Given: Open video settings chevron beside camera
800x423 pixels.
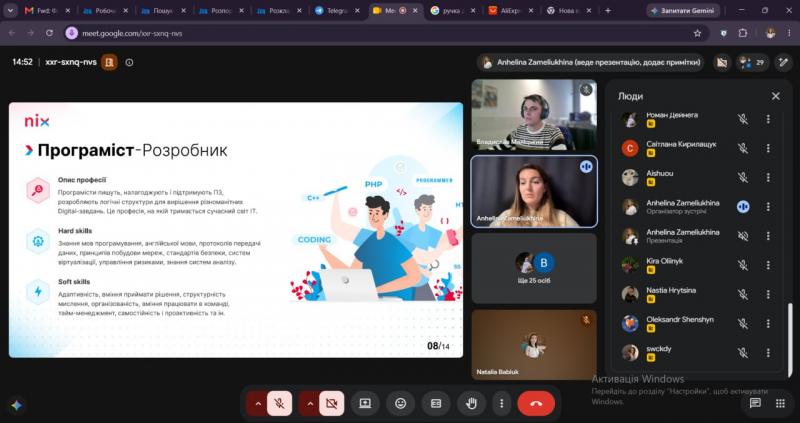Looking at the screenshot, I should 310,404.
